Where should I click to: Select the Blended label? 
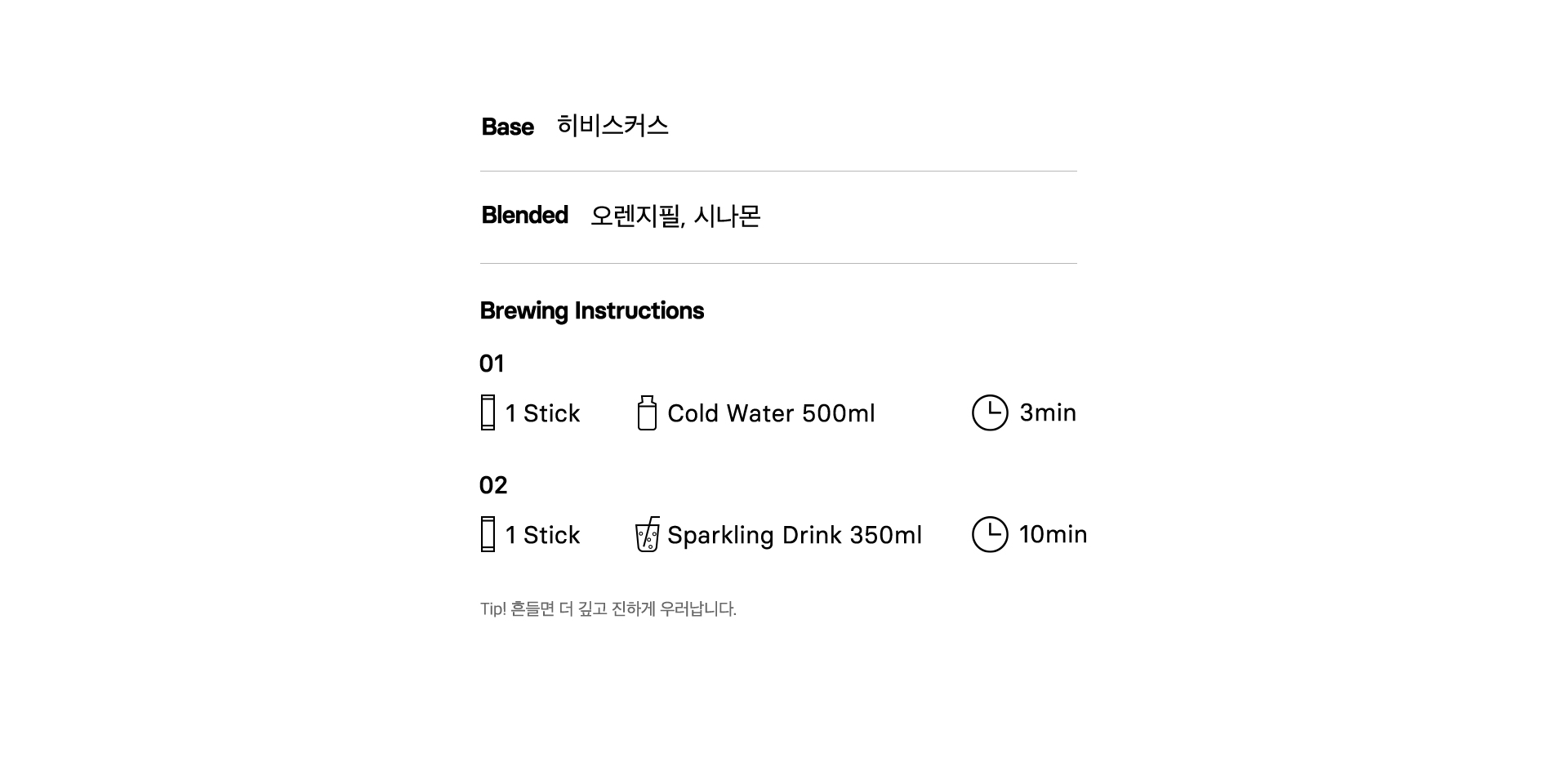coord(524,215)
